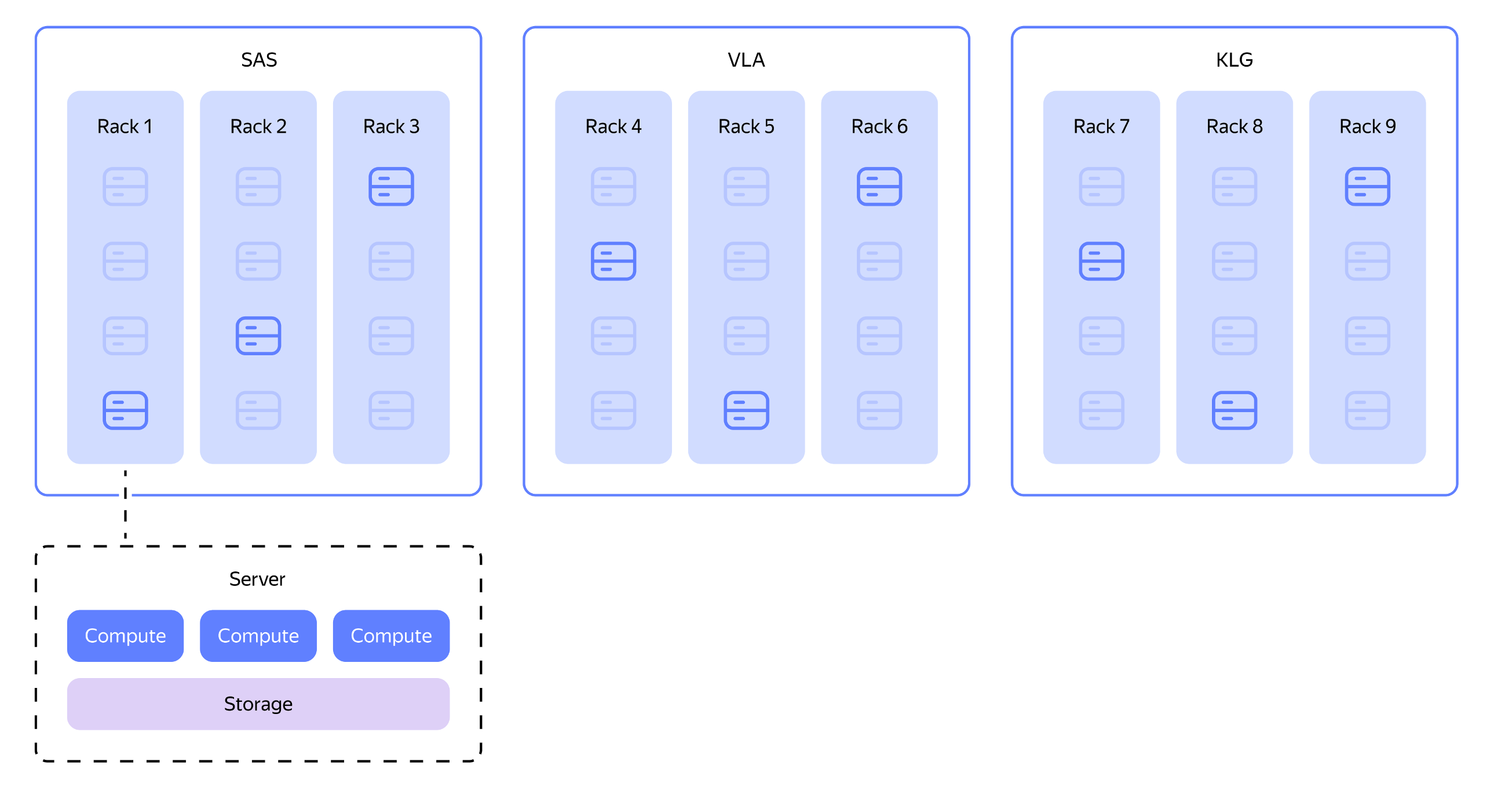
Task: Select highlighted server icon in Rack 6
Action: (x=879, y=186)
